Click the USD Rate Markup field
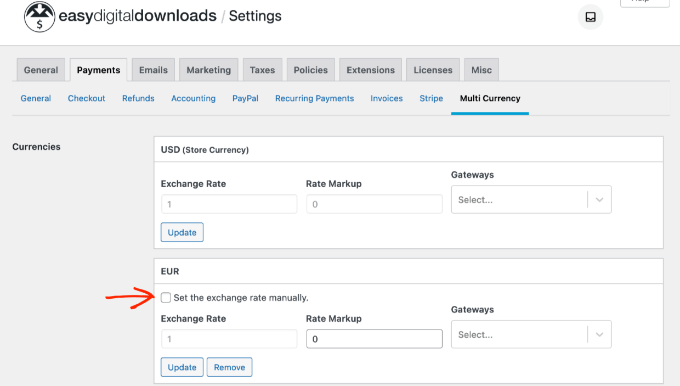The width and height of the screenshot is (680, 386). 374,204
